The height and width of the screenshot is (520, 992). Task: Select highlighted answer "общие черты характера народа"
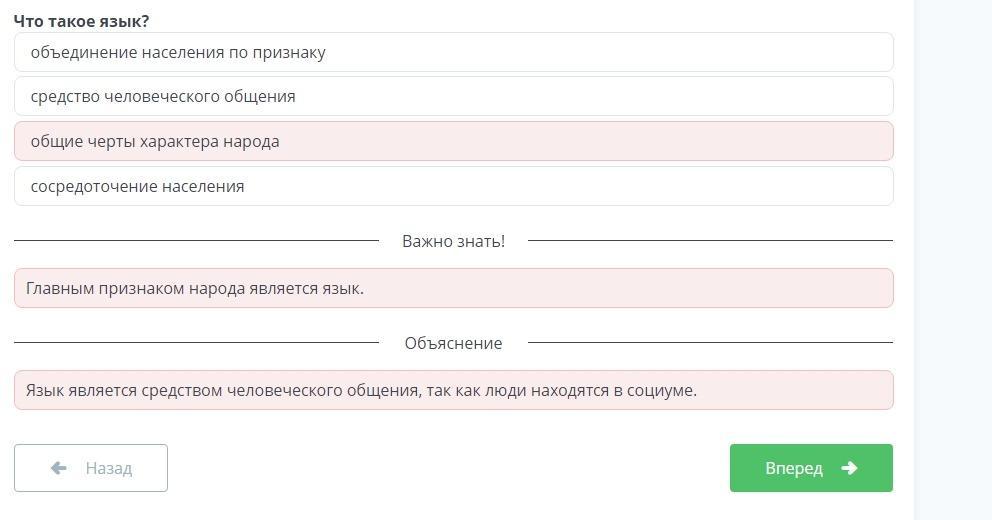tap(453, 141)
